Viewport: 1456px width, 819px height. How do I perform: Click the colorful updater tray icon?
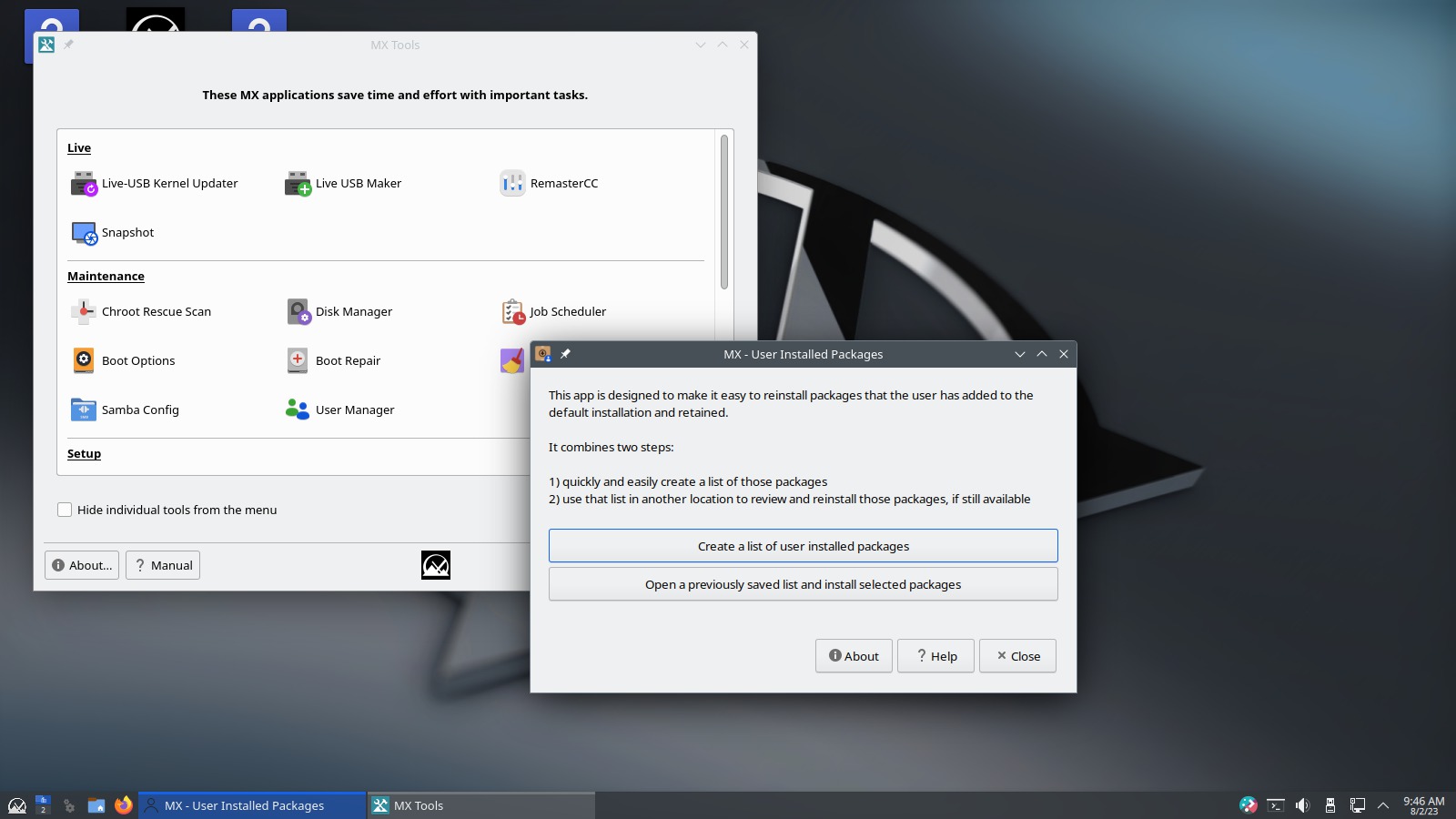(x=1249, y=805)
